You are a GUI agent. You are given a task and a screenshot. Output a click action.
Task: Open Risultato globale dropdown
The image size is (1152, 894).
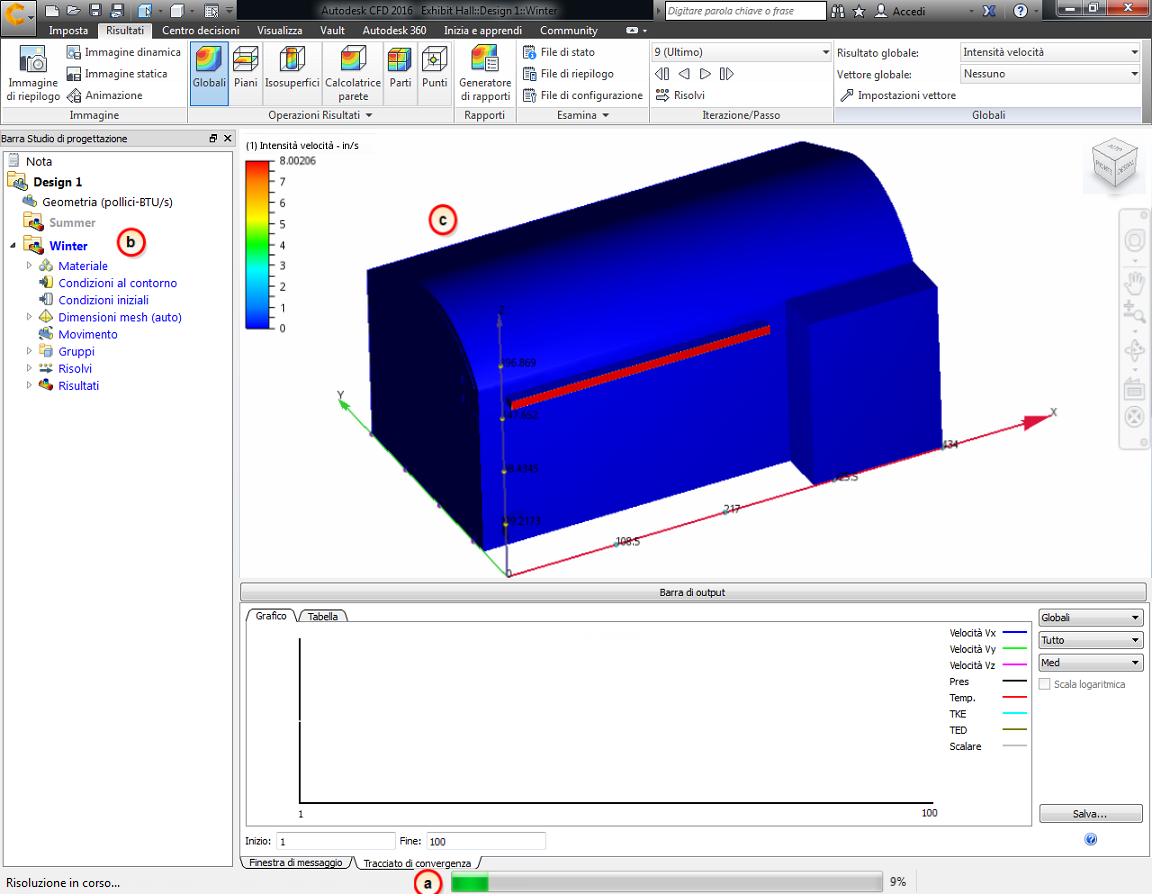1050,52
